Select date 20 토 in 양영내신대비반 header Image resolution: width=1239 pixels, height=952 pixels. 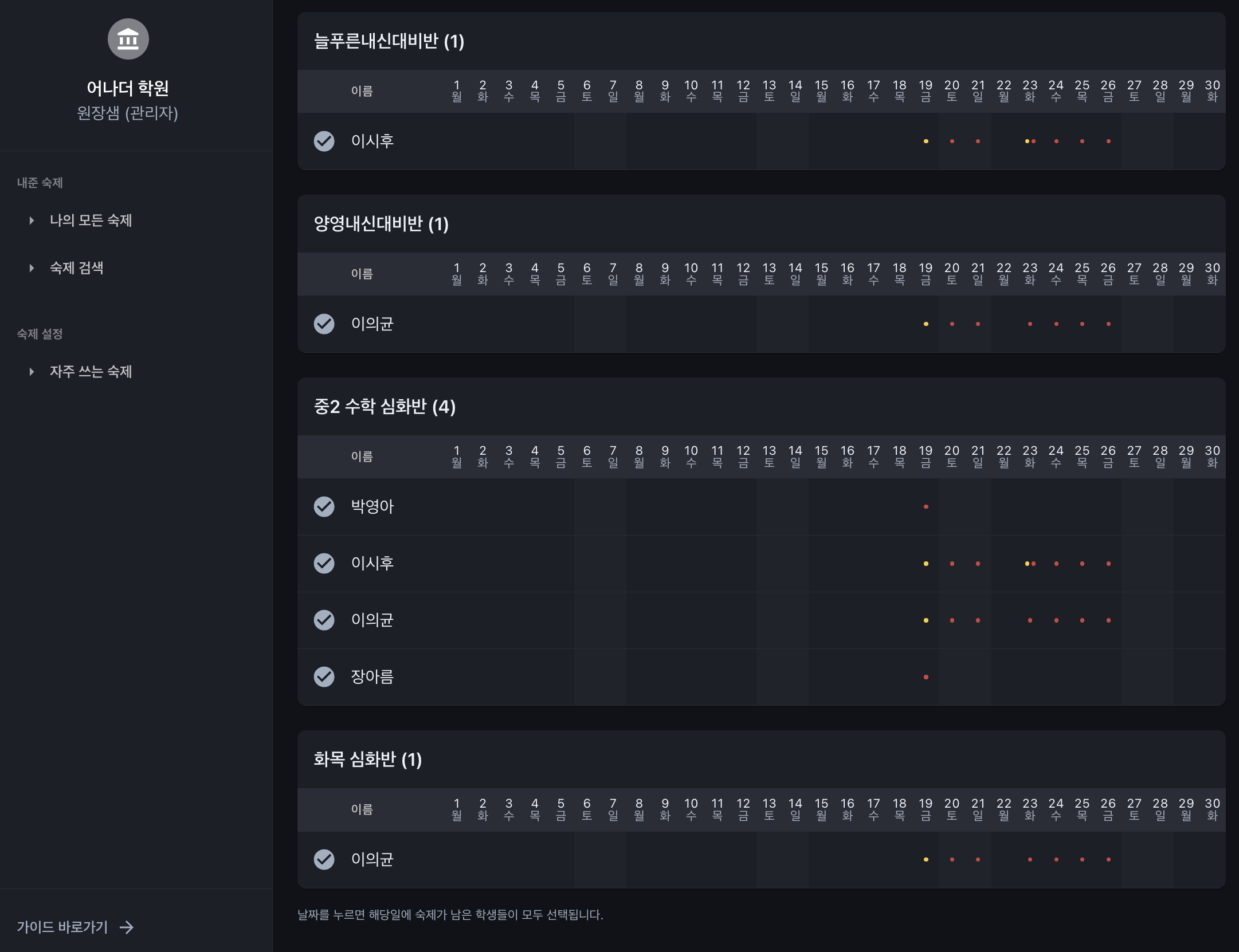tap(952, 274)
